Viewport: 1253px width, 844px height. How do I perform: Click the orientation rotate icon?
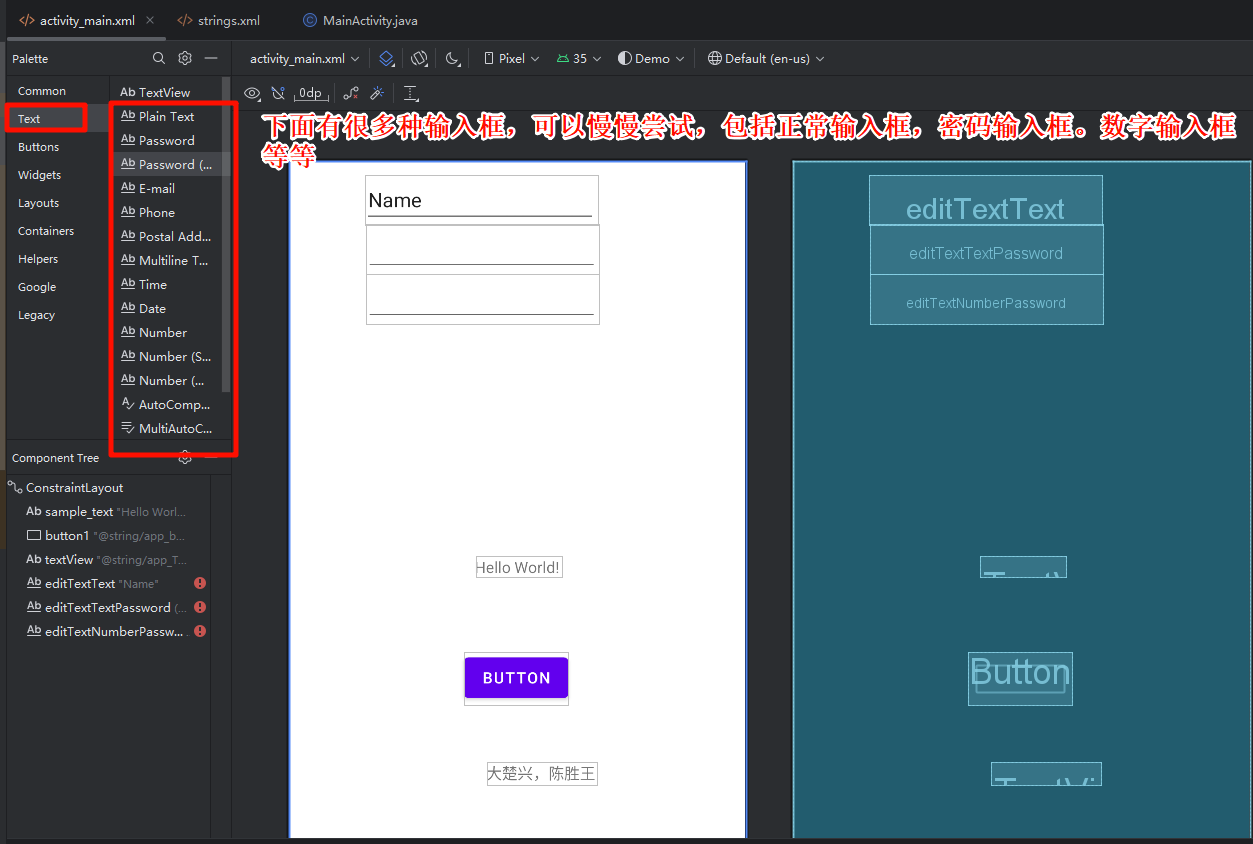point(420,59)
